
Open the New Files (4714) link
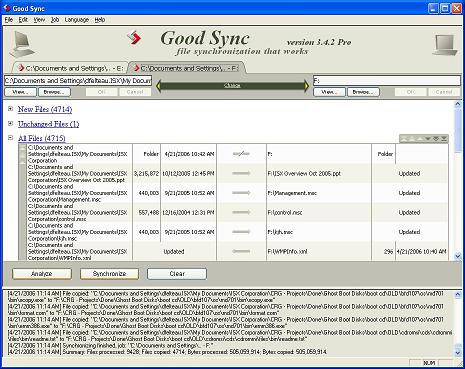click(x=45, y=109)
